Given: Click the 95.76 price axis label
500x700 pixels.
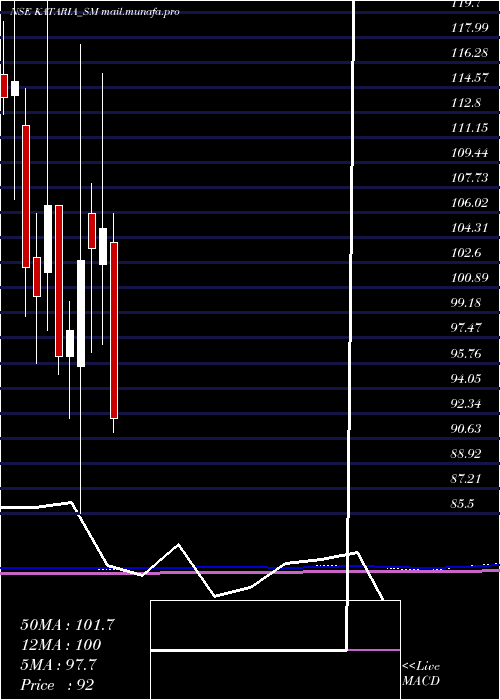Looking at the screenshot, I should tap(466, 354).
